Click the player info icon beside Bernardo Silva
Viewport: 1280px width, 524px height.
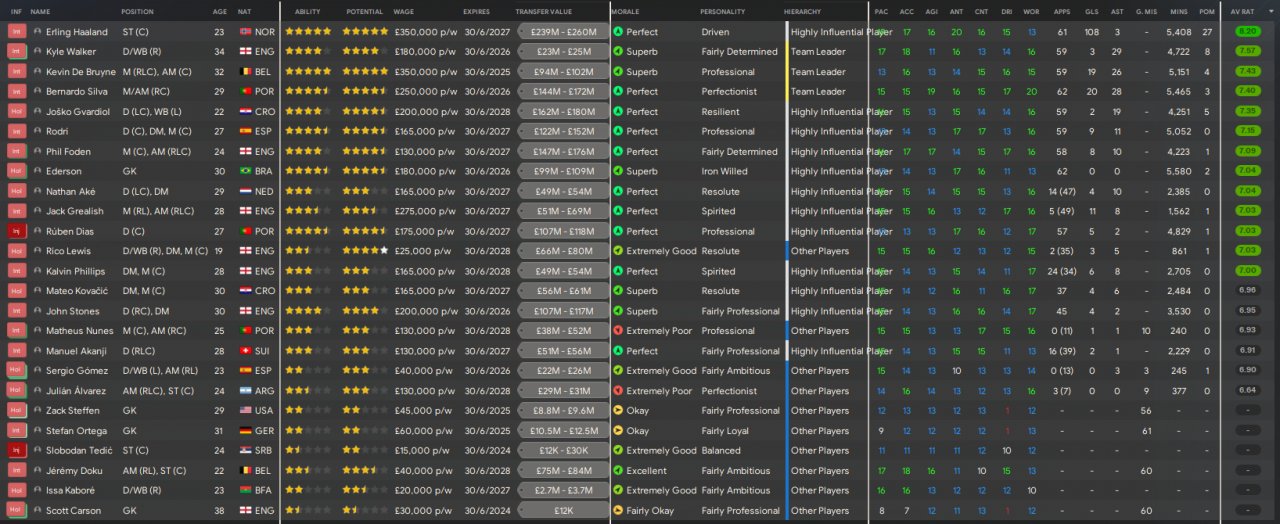(x=37, y=91)
